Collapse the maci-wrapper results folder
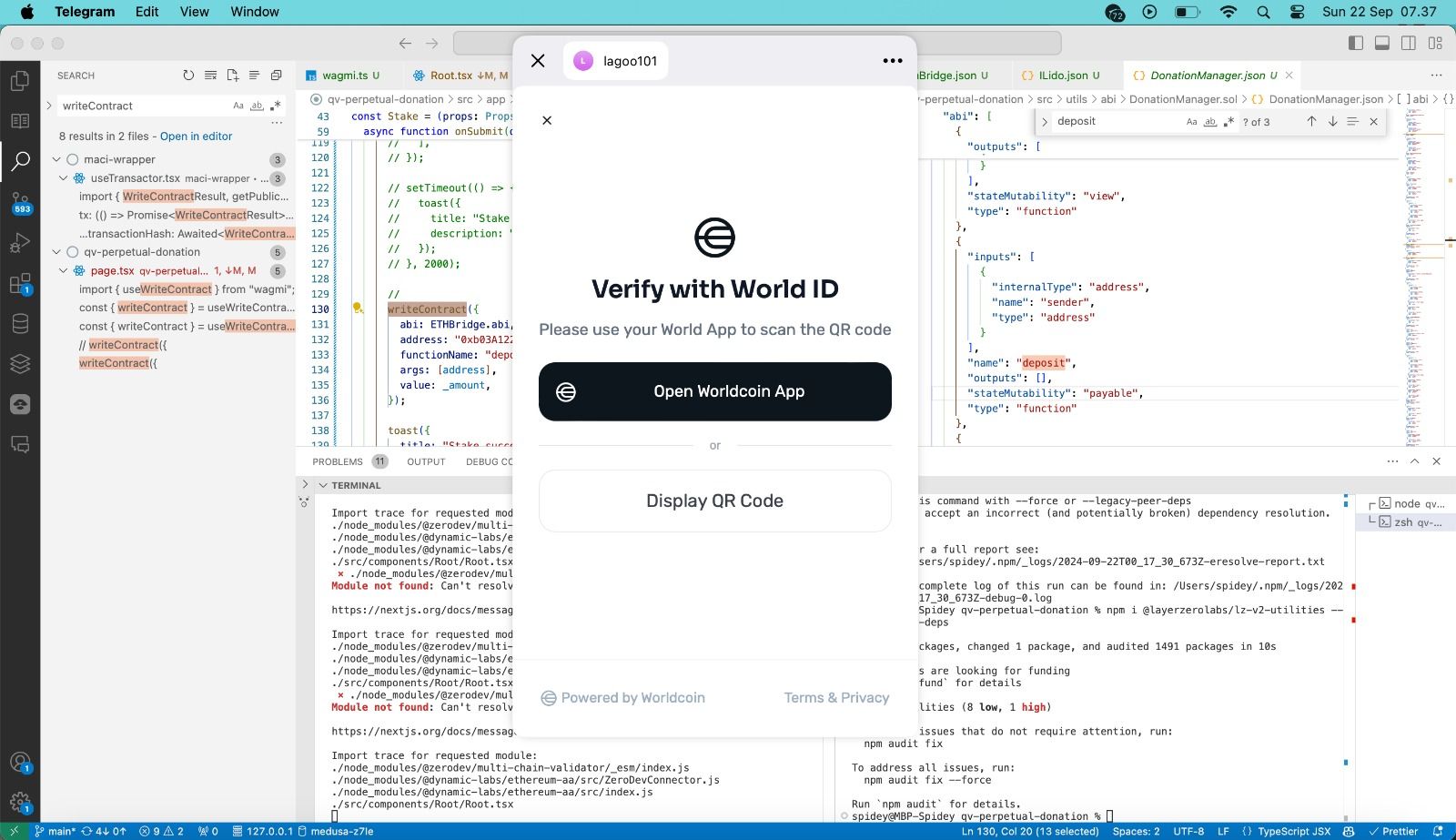The image size is (1456, 840). pos(56,159)
